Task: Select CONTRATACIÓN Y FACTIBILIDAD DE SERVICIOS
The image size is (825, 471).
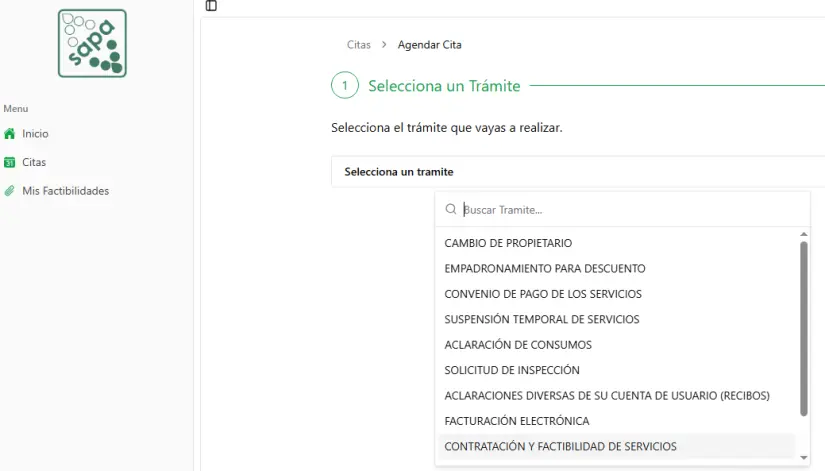Action: click(x=617, y=446)
